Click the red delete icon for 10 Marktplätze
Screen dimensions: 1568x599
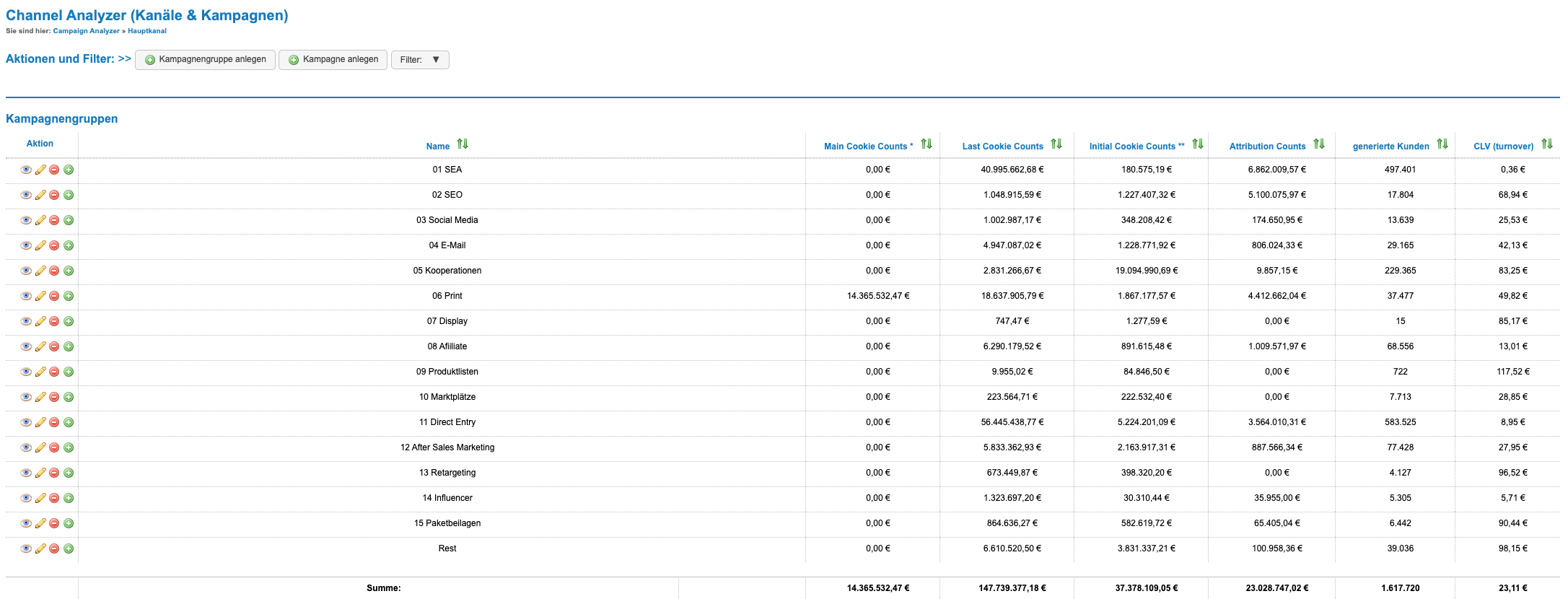click(x=54, y=397)
